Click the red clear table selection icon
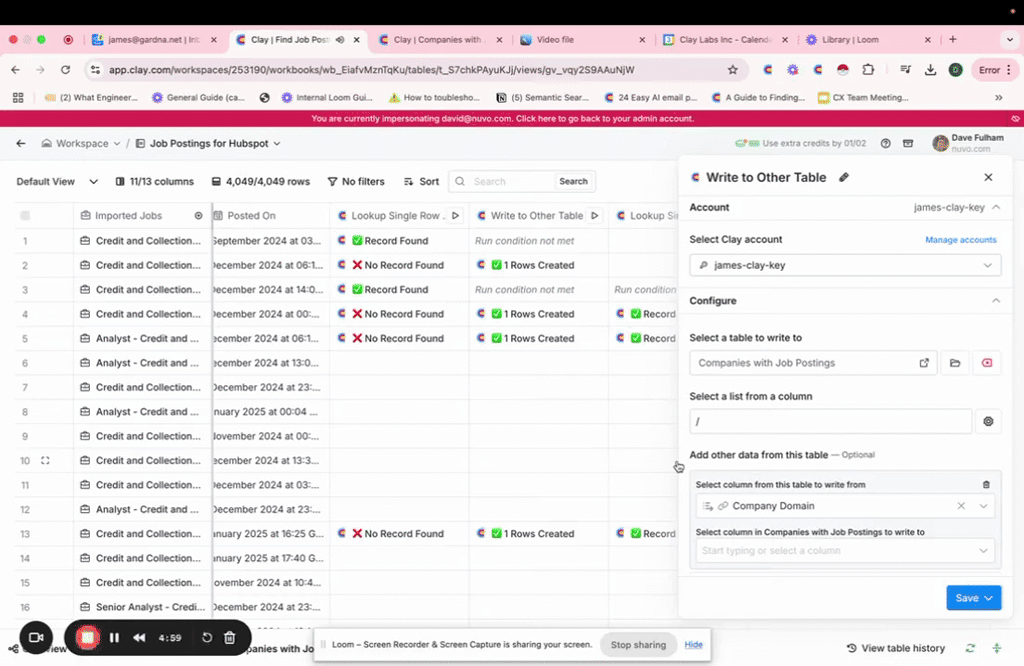 coord(987,363)
